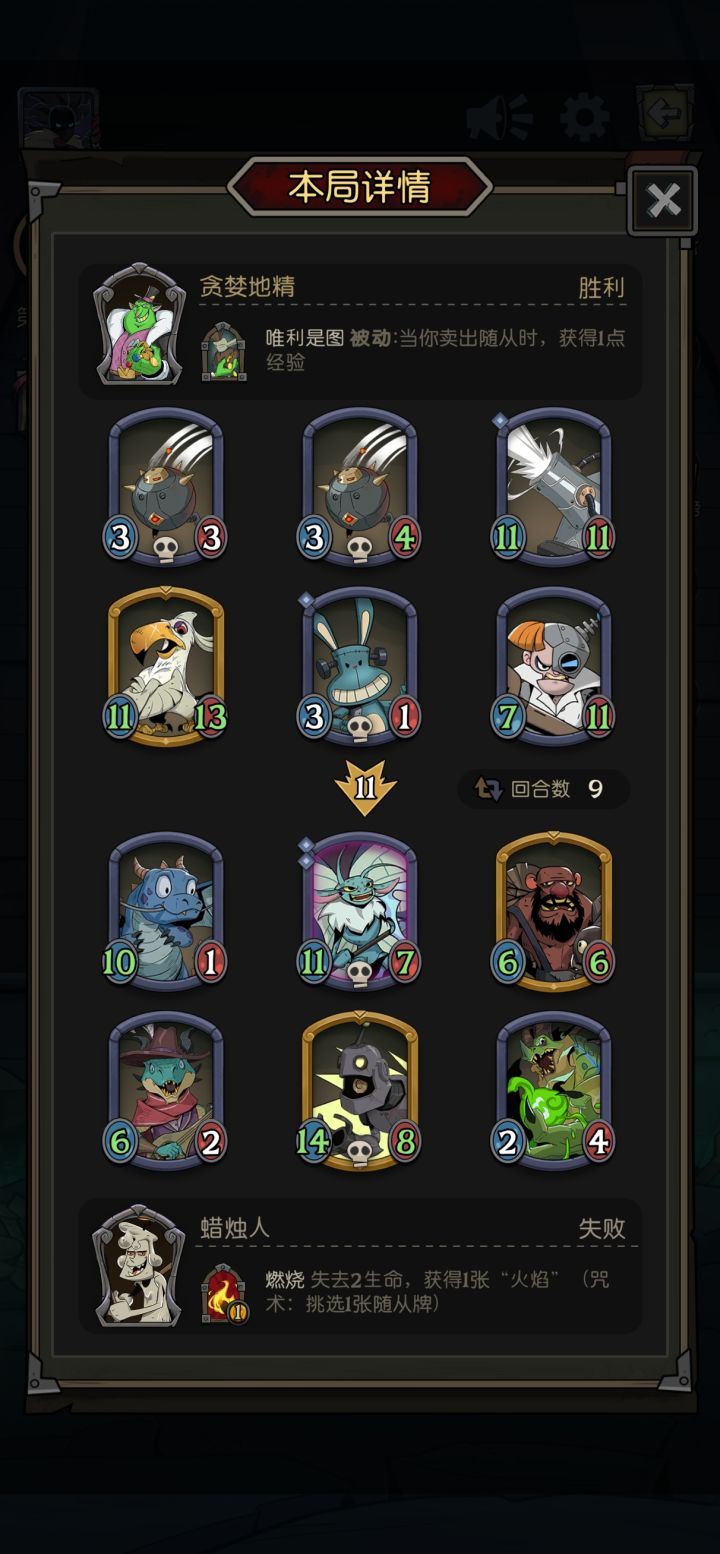Viewport: 720px width, 1554px height.
Task: Tap the spotlight cannon 11/11 minion
Action: point(554,487)
